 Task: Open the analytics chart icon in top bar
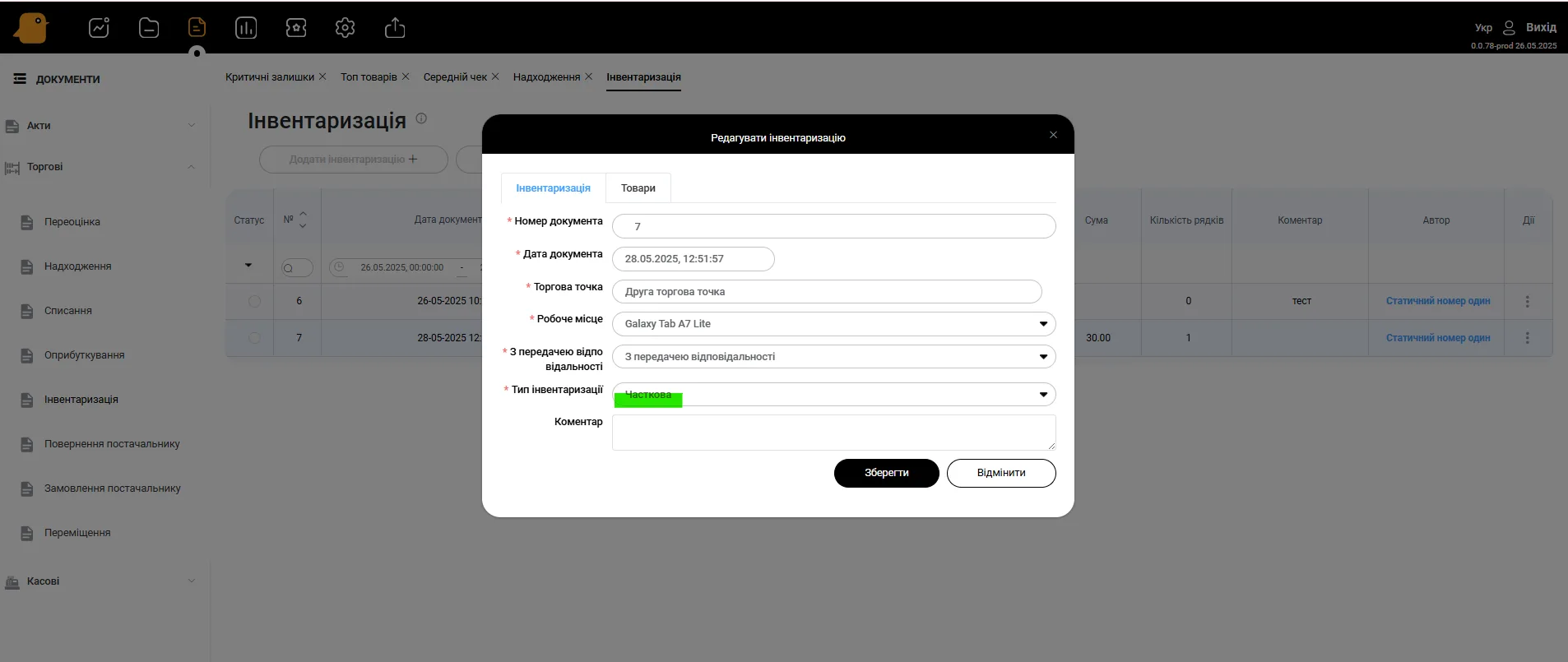[x=99, y=28]
